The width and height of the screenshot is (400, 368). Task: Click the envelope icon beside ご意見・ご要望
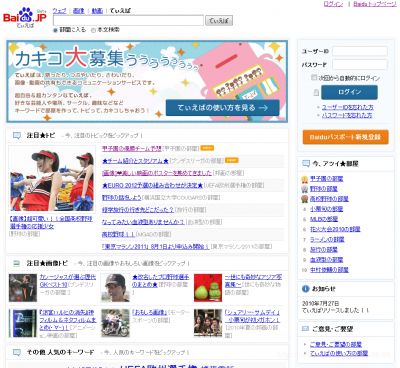coord(305,329)
